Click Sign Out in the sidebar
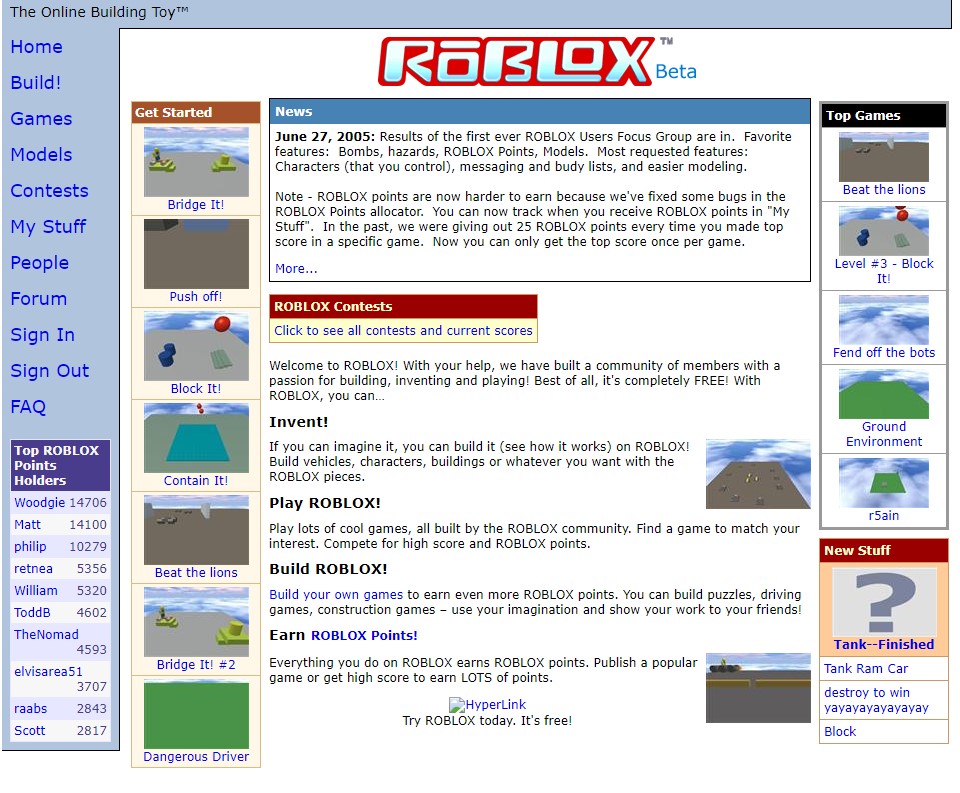960x793 pixels. click(x=50, y=371)
